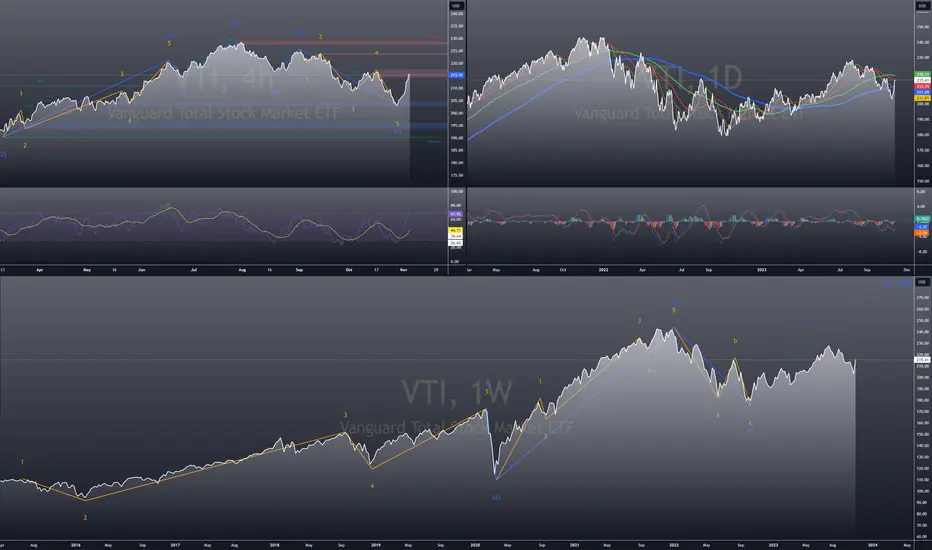Click the 250.00 level on the 1D price axis

923,27
